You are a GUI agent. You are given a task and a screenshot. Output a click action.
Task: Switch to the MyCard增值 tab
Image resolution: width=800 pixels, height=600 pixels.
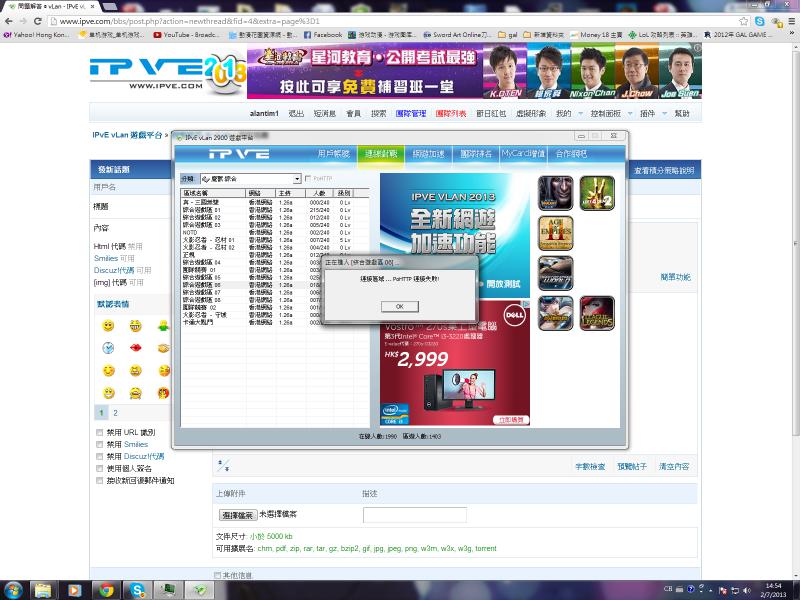(523, 154)
